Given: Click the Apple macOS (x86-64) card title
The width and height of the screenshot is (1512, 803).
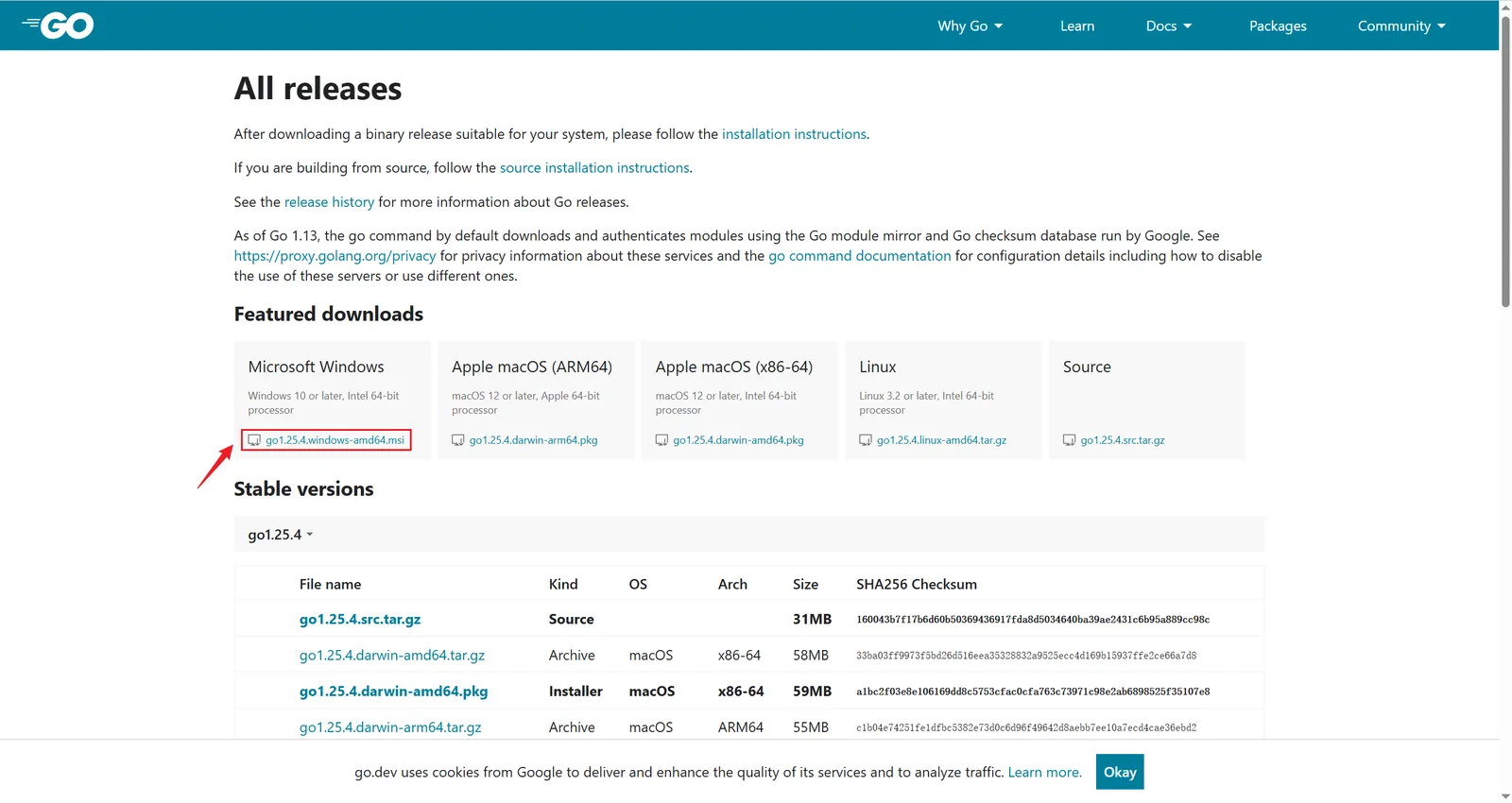Looking at the screenshot, I should (734, 367).
